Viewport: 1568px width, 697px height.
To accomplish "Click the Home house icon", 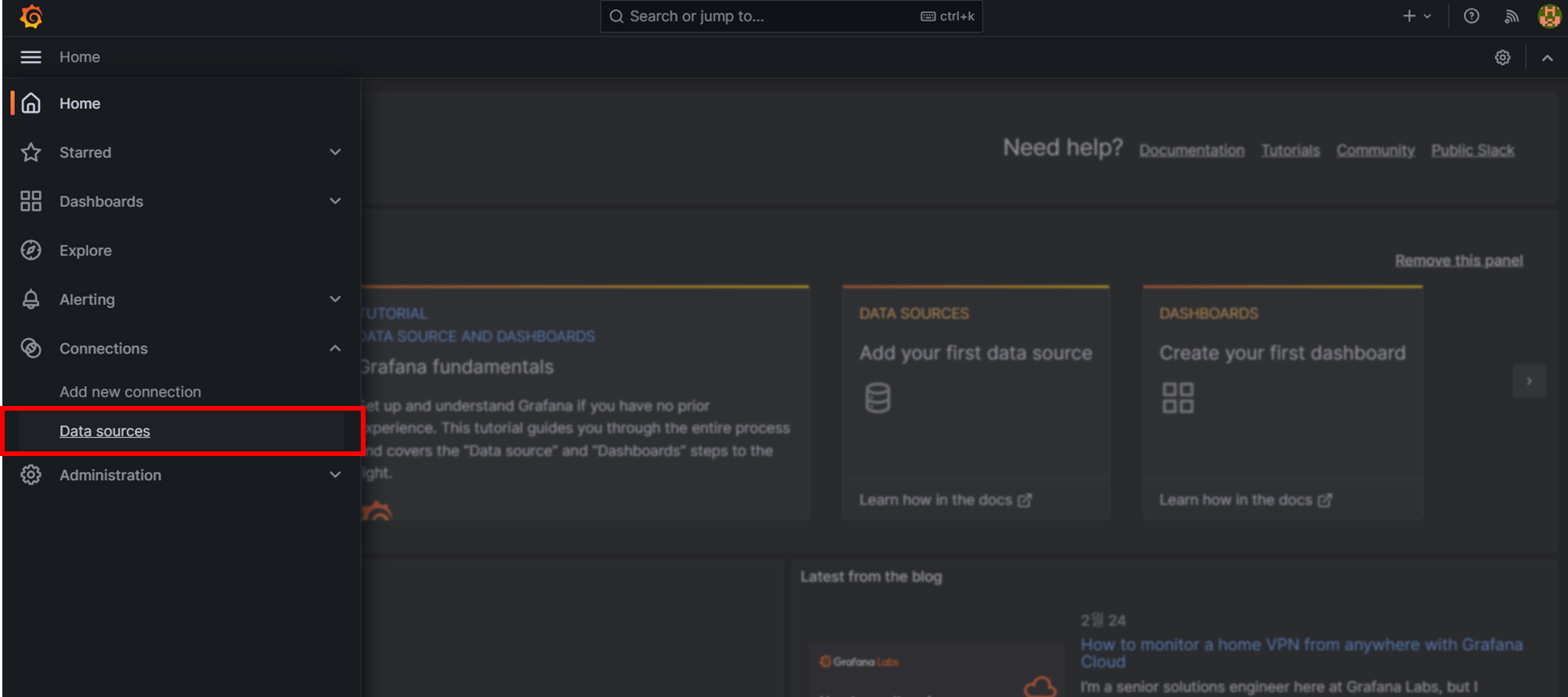I will [x=31, y=103].
